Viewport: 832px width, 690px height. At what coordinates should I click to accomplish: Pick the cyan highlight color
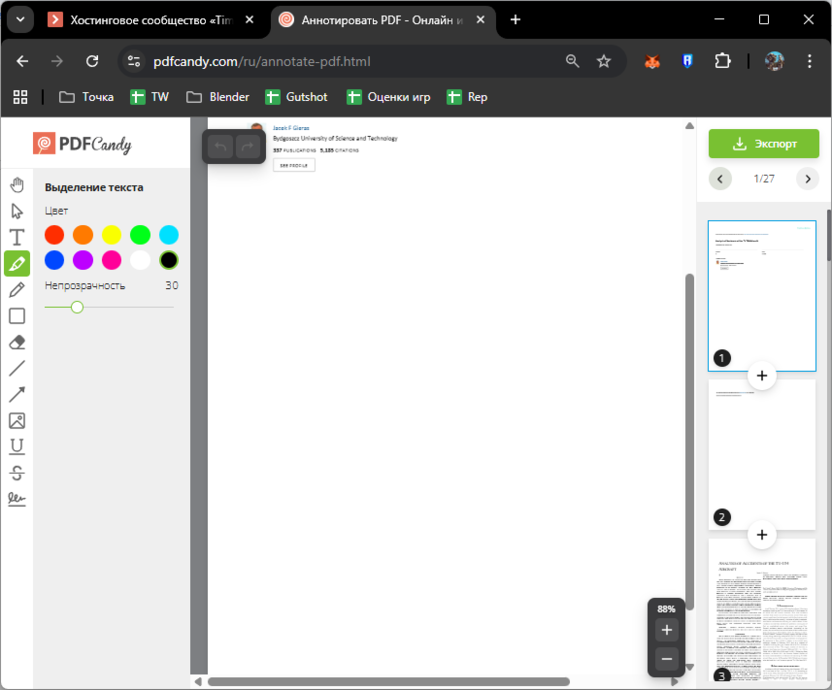(169, 235)
